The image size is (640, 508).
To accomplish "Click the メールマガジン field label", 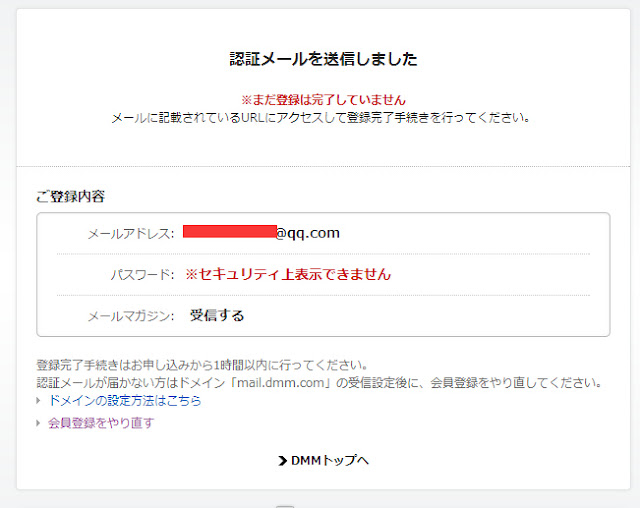I will click(x=131, y=316).
